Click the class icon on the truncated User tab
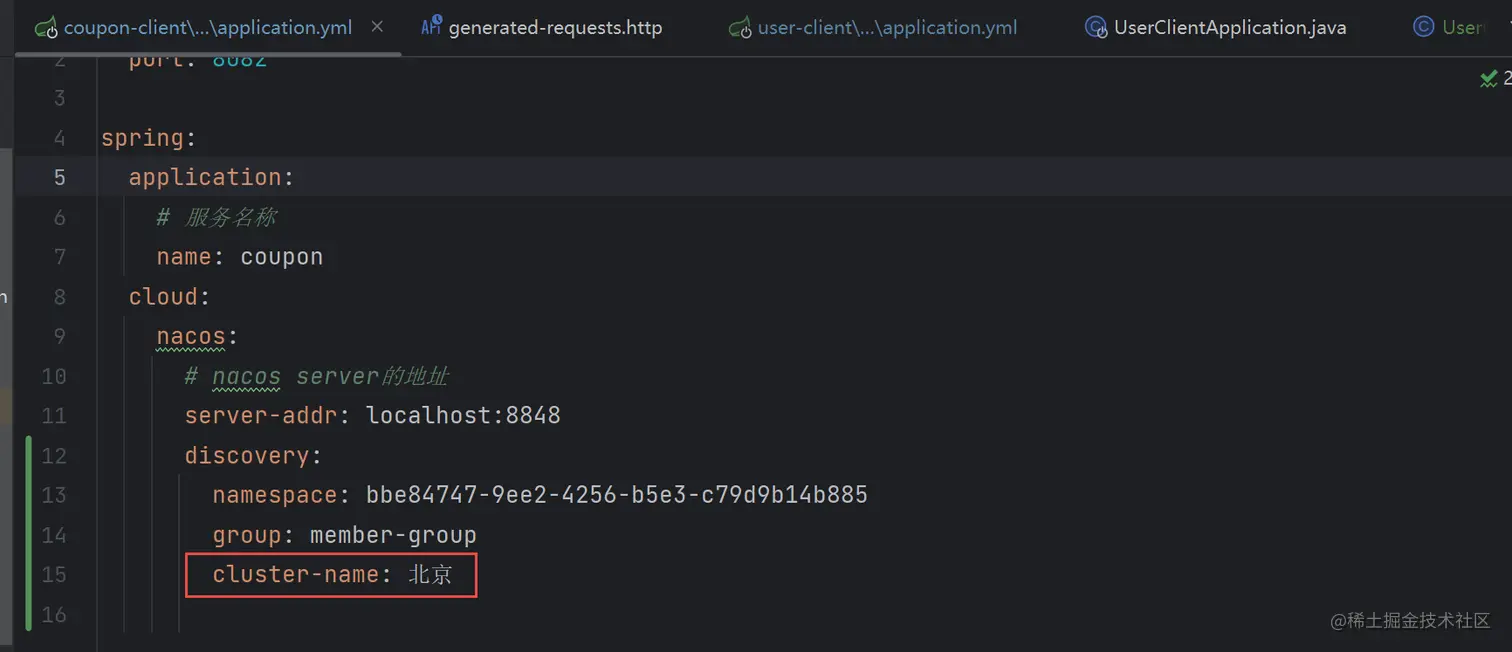The image size is (1512, 652). [x=1423, y=27]
